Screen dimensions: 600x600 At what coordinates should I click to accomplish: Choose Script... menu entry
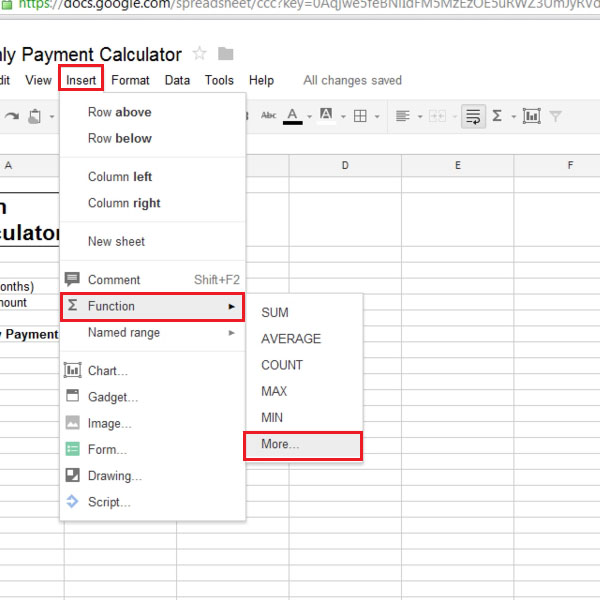[153, 502]
